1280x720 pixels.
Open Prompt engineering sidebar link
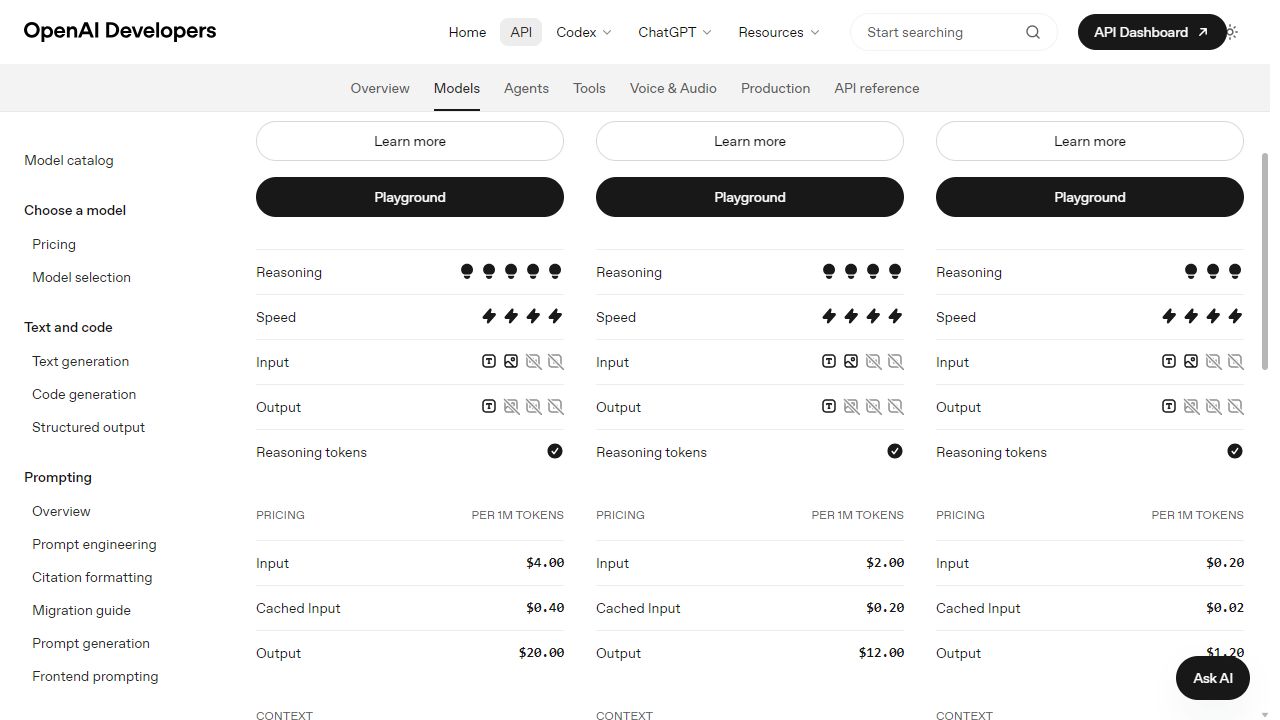pos(94,544)
